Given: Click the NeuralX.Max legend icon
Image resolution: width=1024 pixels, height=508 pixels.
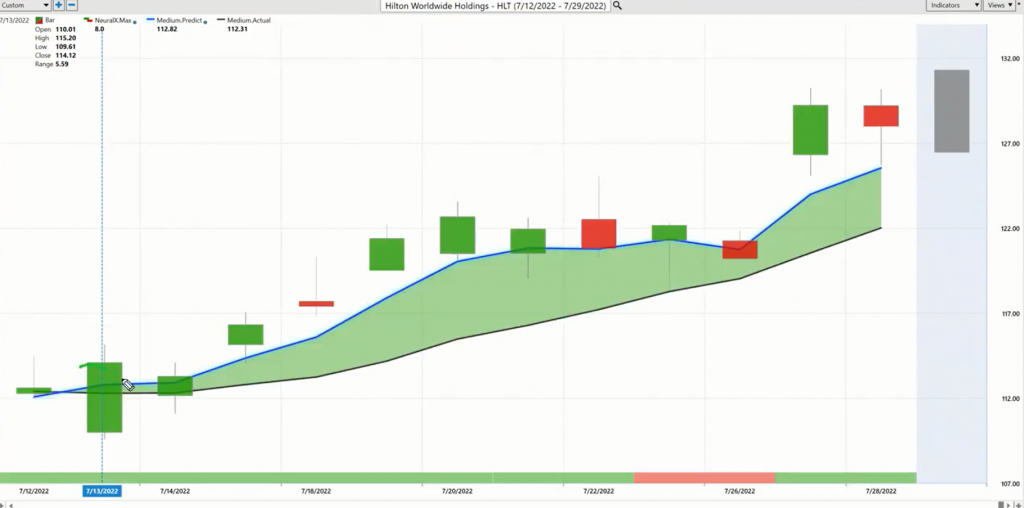Looking at the screenshot, I should (x=88, y=20).
